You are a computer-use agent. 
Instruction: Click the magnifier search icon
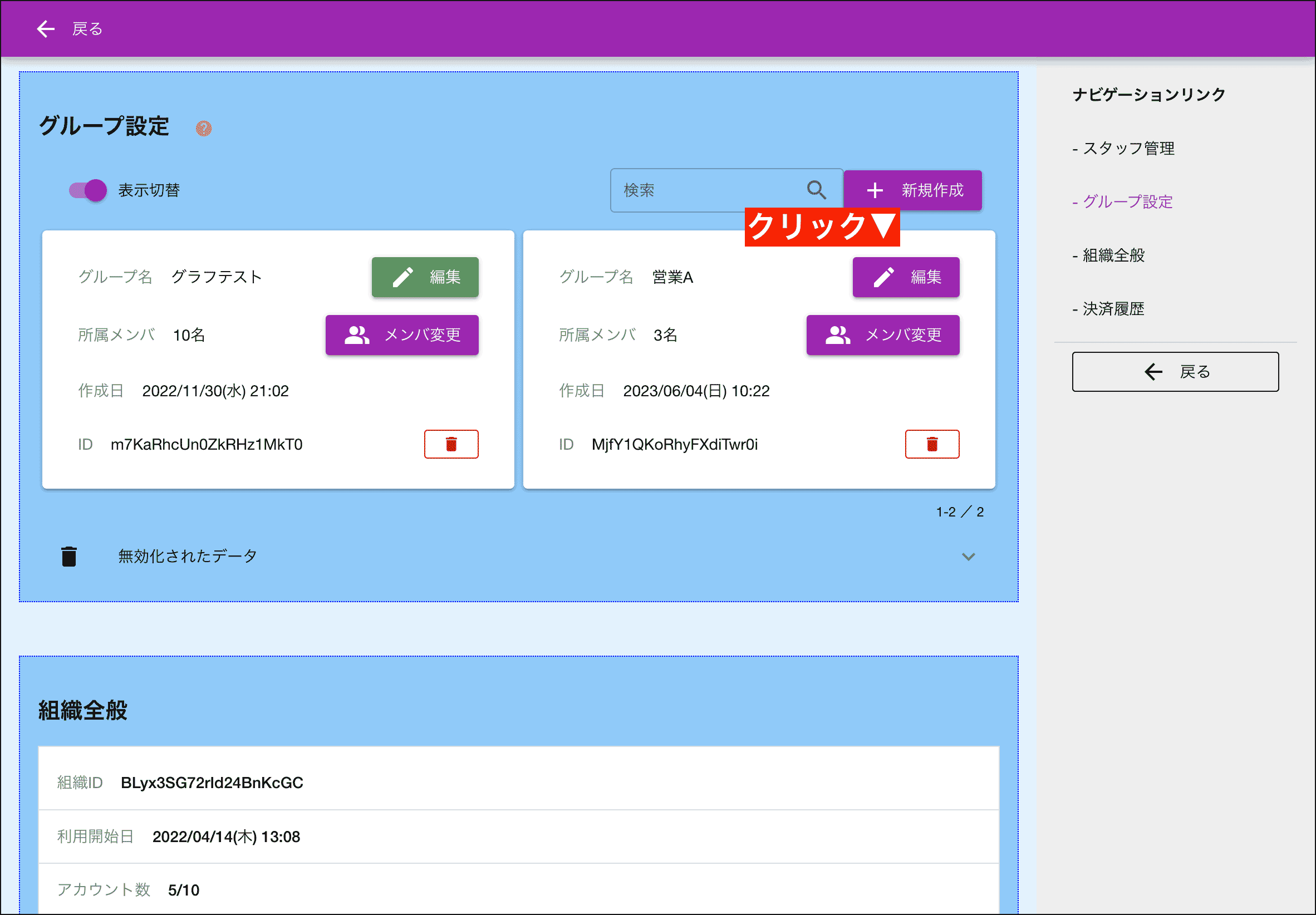coord(816,190)
